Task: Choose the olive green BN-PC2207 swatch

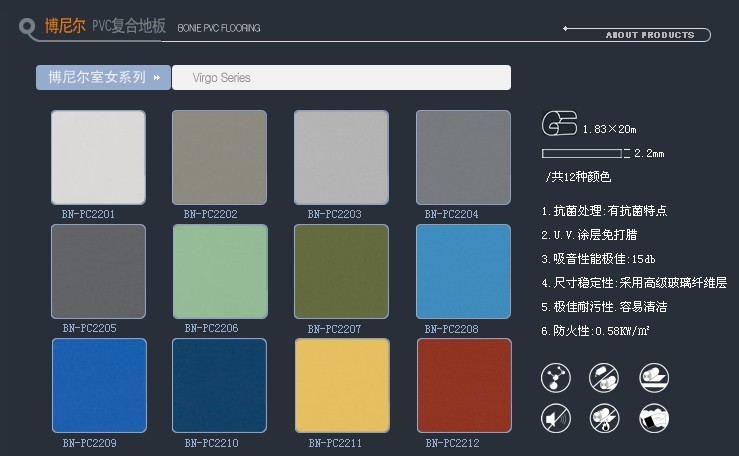Action: point(341,271)
